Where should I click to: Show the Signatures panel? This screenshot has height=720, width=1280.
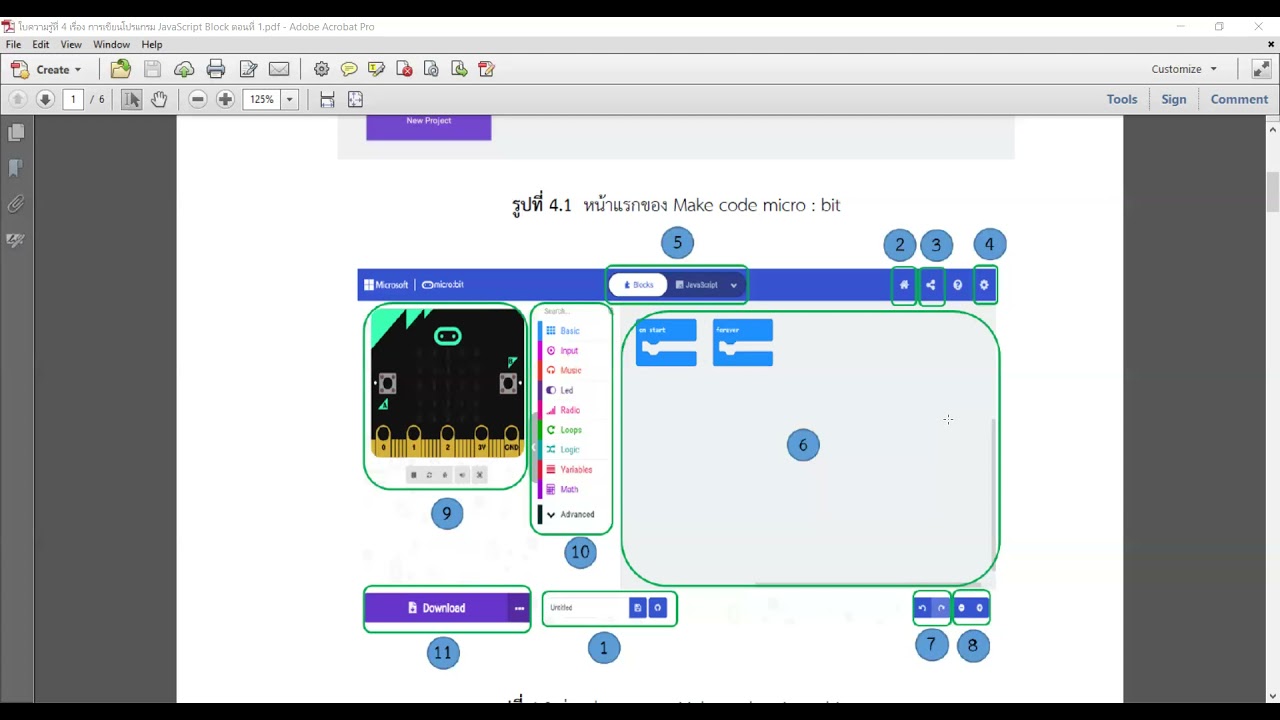click(16, 240)
